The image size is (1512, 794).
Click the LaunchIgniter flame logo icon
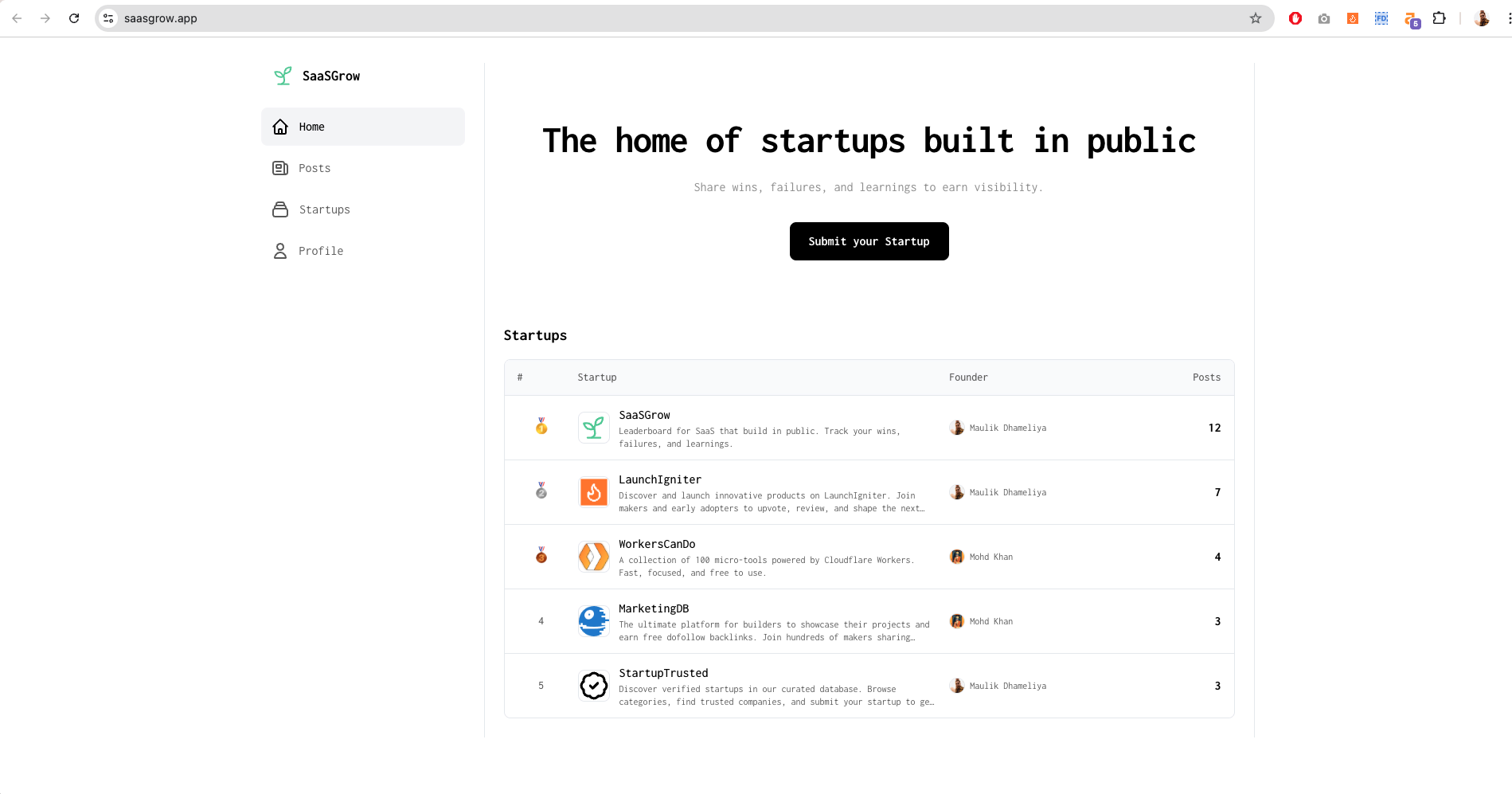click(593, 492)
